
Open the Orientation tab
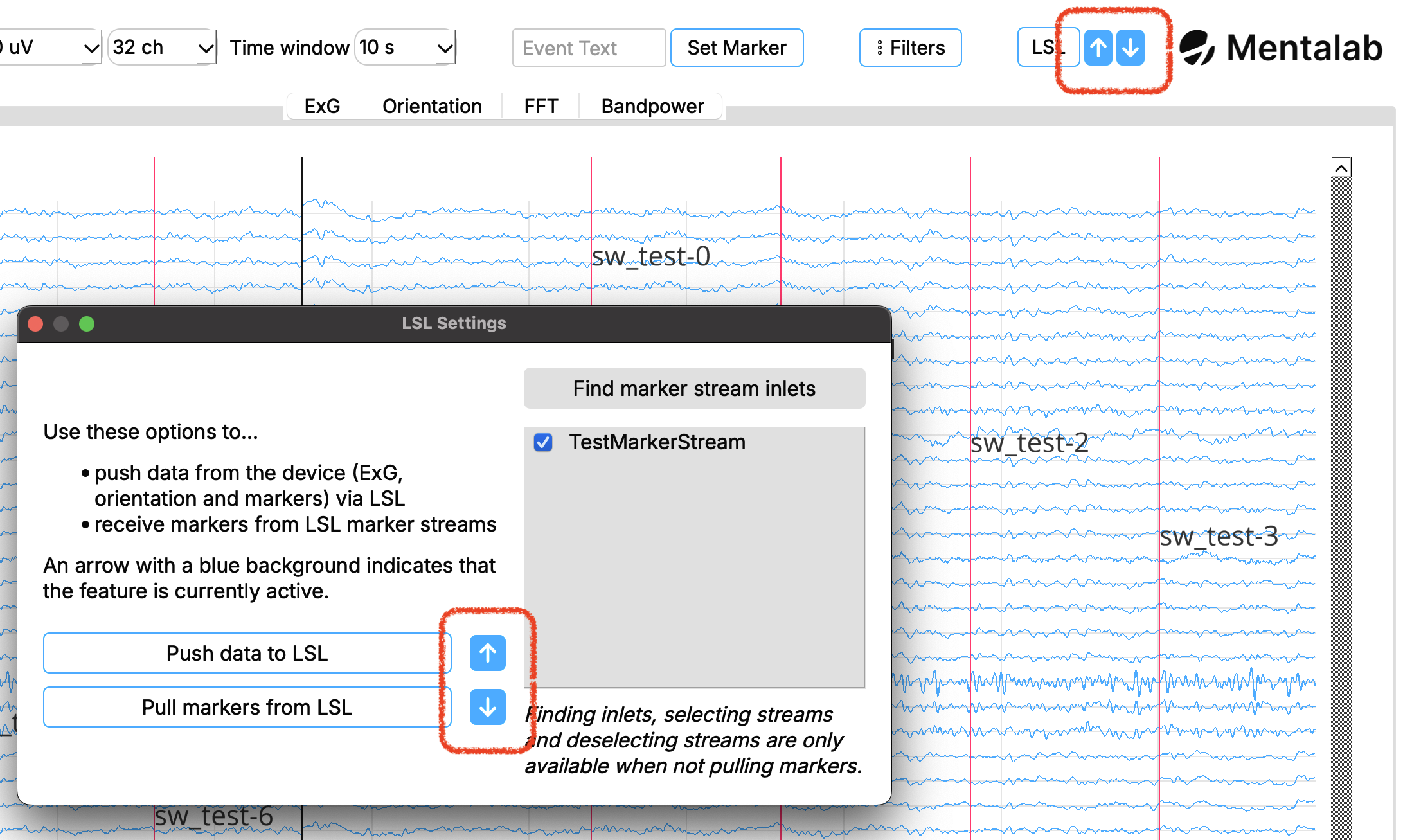tap(432, 106)
